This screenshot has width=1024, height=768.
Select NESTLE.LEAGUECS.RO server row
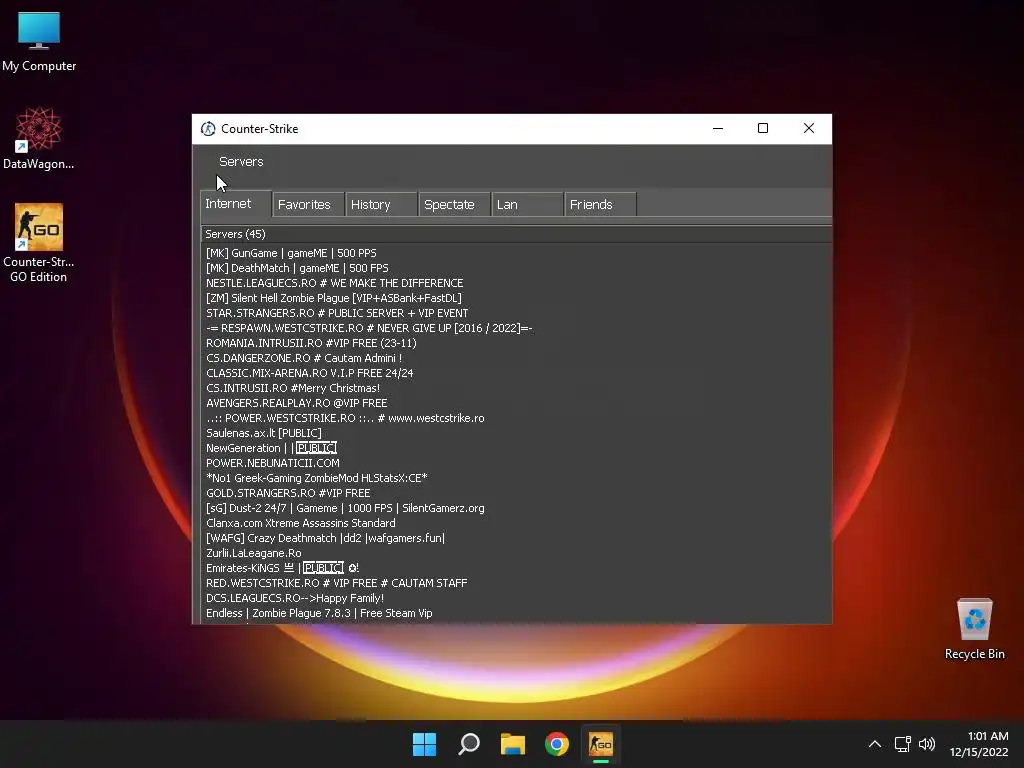[x=516, y=283]
